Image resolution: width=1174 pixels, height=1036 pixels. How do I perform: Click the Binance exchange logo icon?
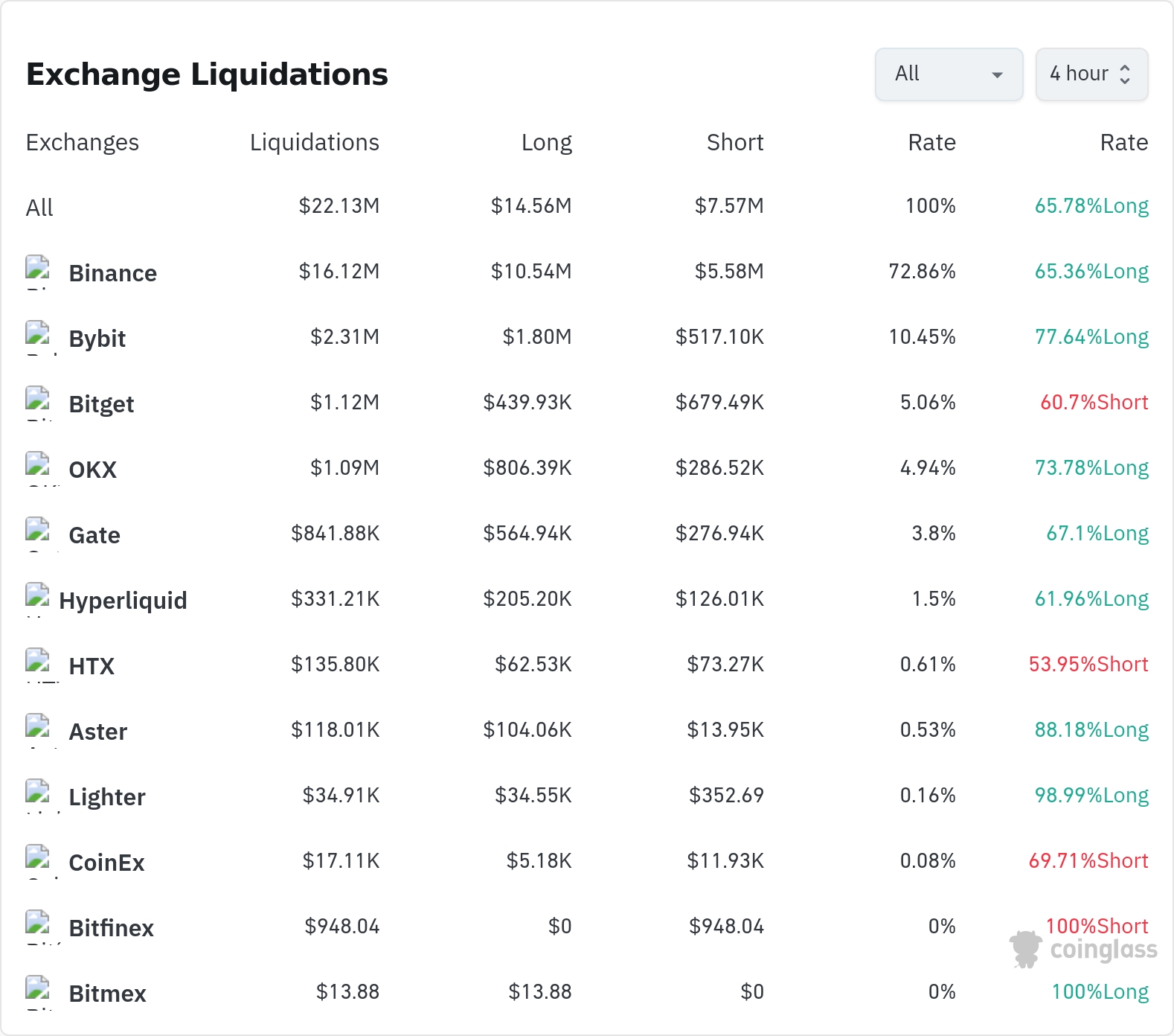pyautogui.click(x=37, y=272)
